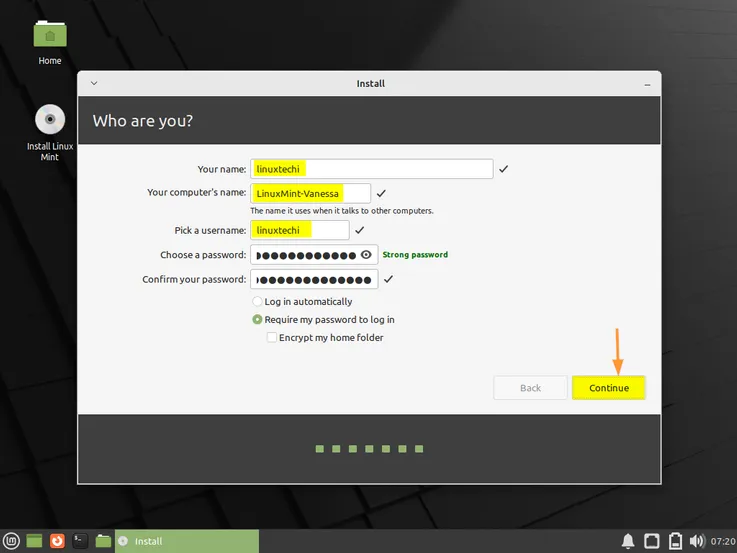Focus the Pick a username field
The width and height of the screenshot is (737, 553).
tap(300, 230)
